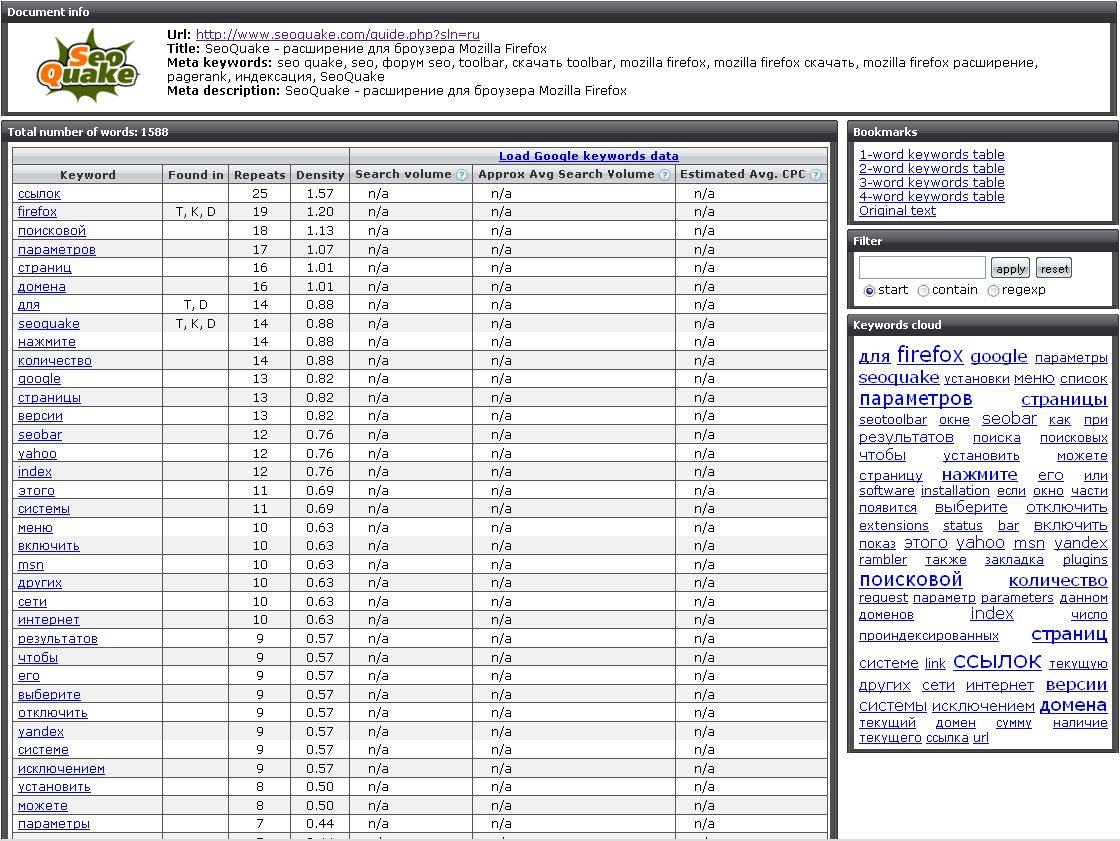Image resolution: width=1120 pixels, height=841 pixels.
Task: Click the Found in column header
Action: [196, 175]
